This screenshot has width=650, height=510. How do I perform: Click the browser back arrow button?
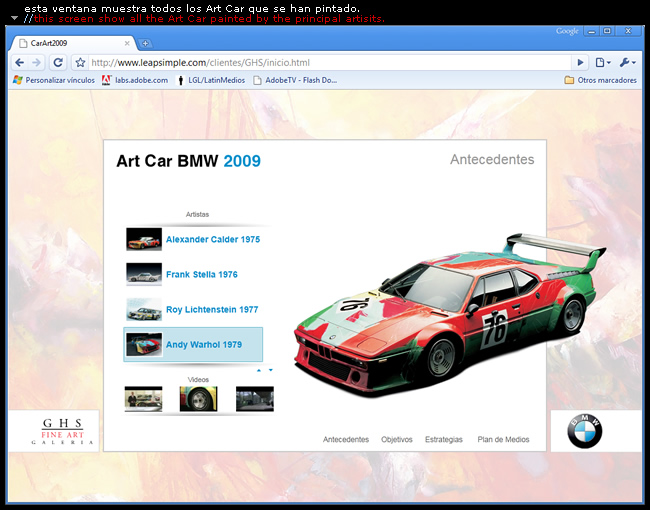pyautogui.click(x=19, y=62)
